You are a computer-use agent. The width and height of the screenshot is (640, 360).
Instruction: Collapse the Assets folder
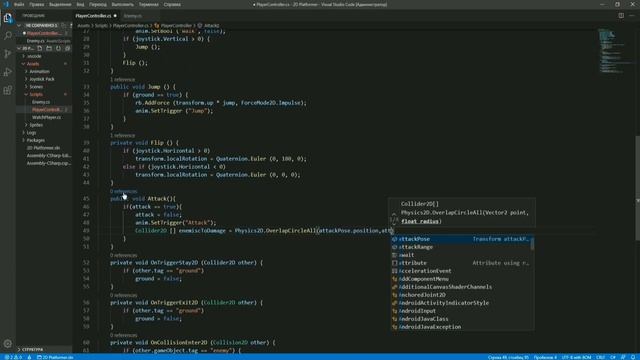(44, 64)
